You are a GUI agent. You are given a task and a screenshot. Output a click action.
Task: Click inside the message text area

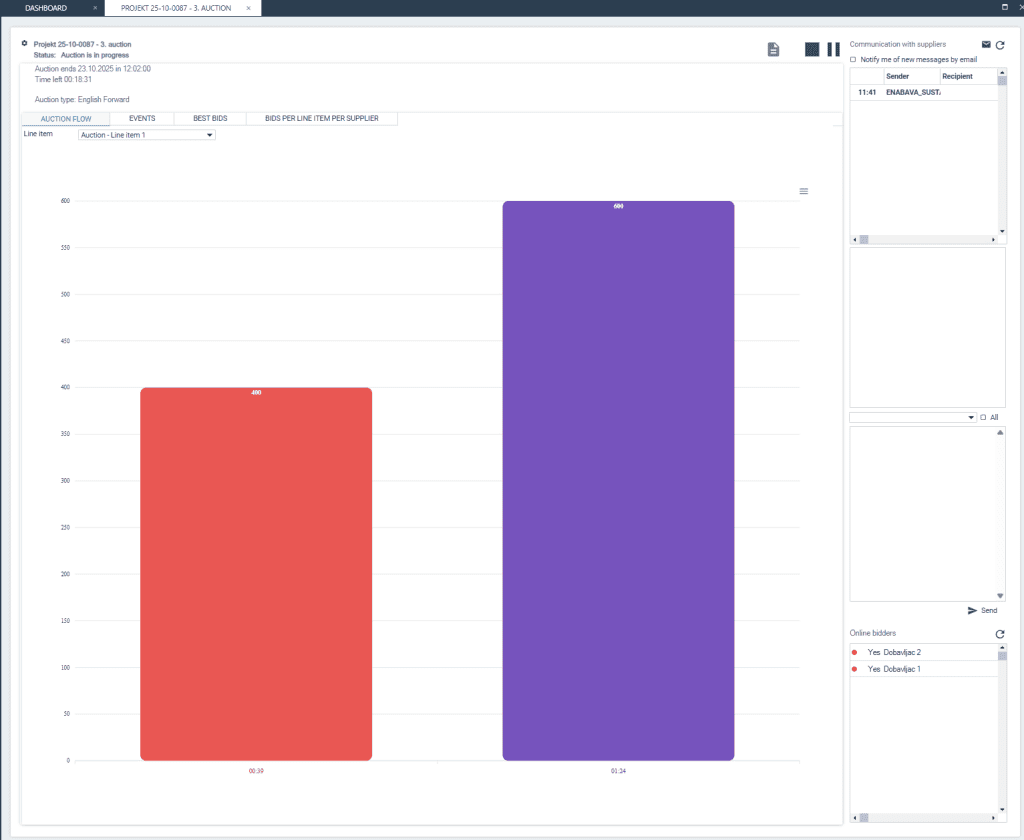pos(920,512)
